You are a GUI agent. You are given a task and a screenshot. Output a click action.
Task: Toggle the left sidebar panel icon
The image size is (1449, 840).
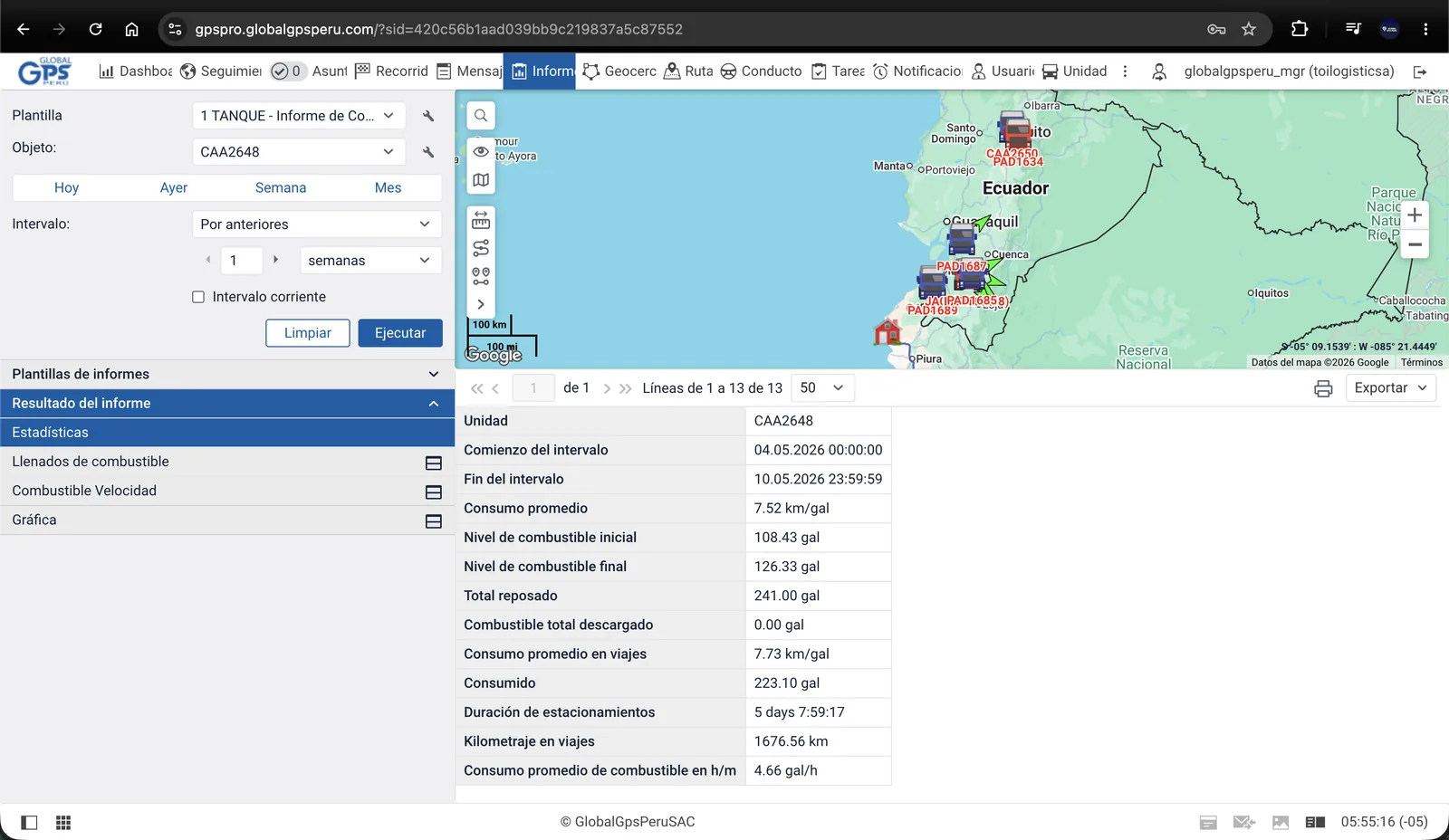[29, 822]
